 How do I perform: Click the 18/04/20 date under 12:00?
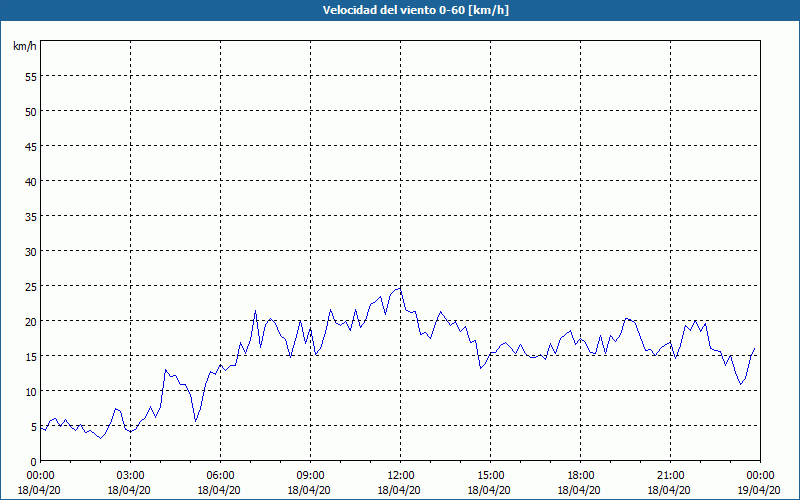tap(399, 490)
